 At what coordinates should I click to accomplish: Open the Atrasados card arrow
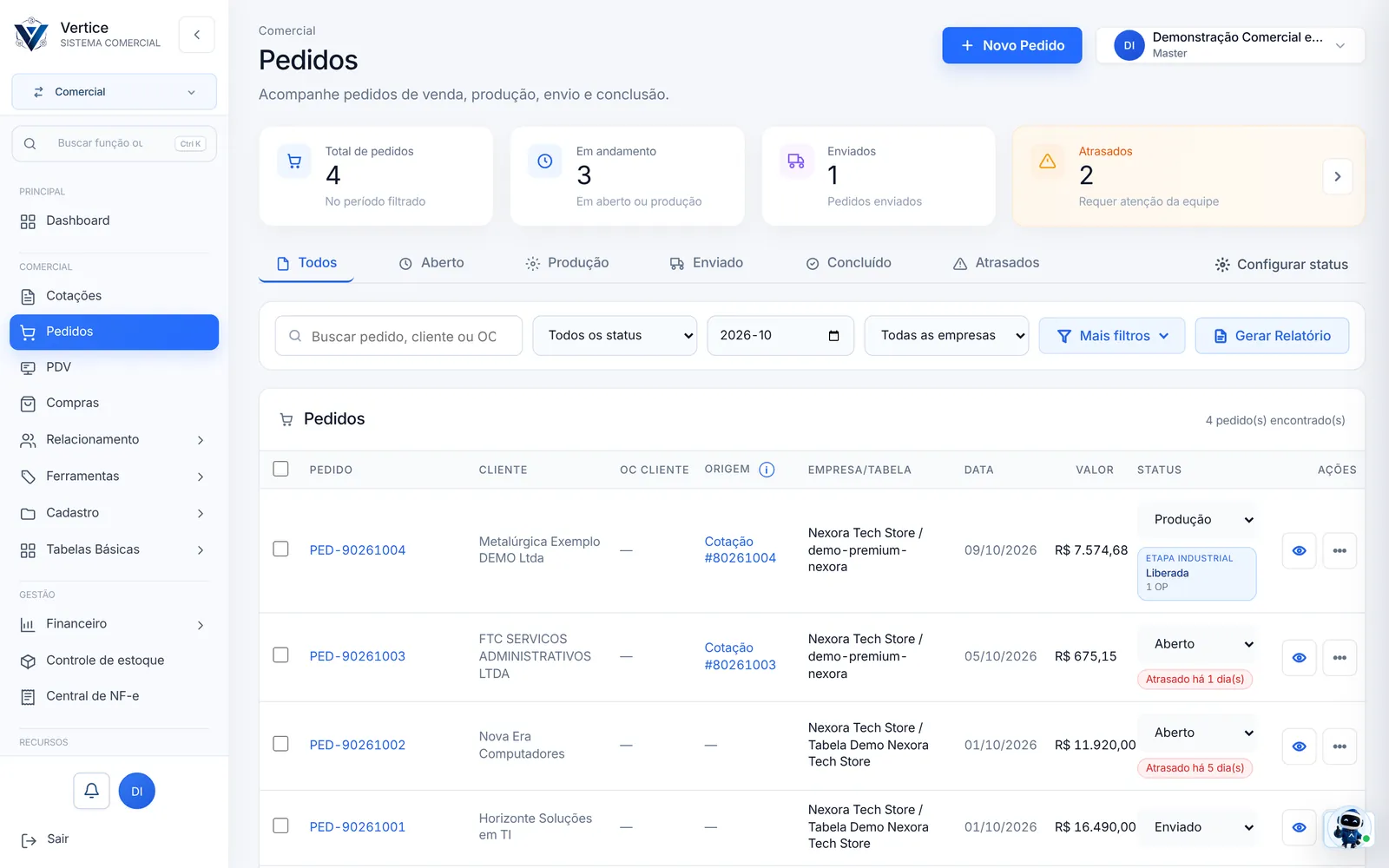1337,176
